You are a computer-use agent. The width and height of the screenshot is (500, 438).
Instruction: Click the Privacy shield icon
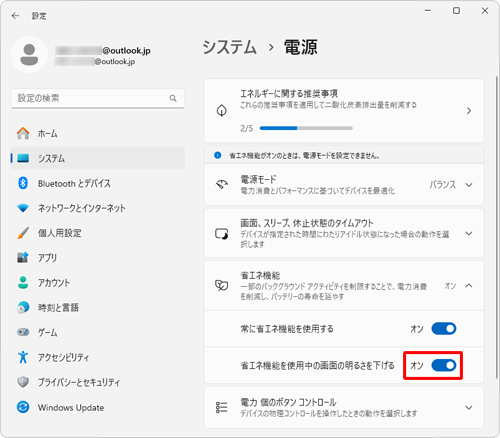(x=23, y=382)
